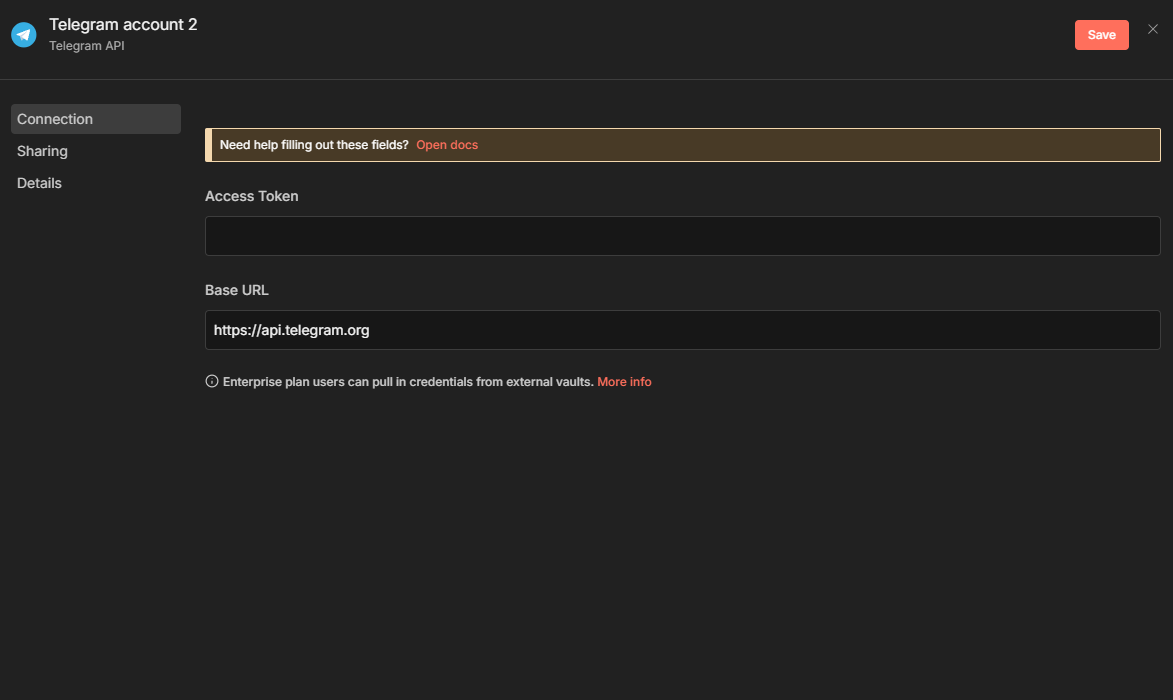Focus the Access Token input field
This screenshot has width=1173, height=700.
pos(682,236)
